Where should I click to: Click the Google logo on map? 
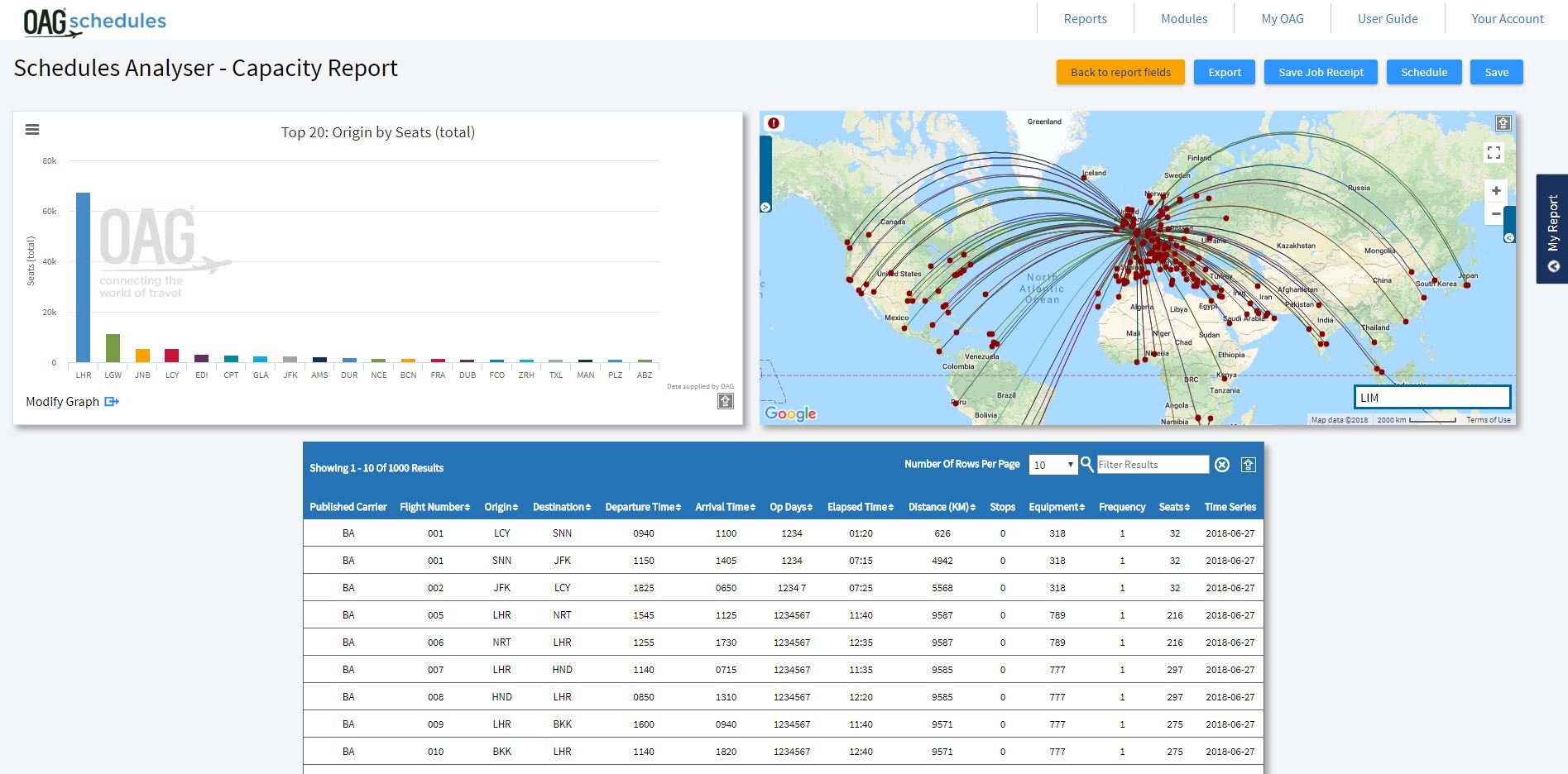790,413
